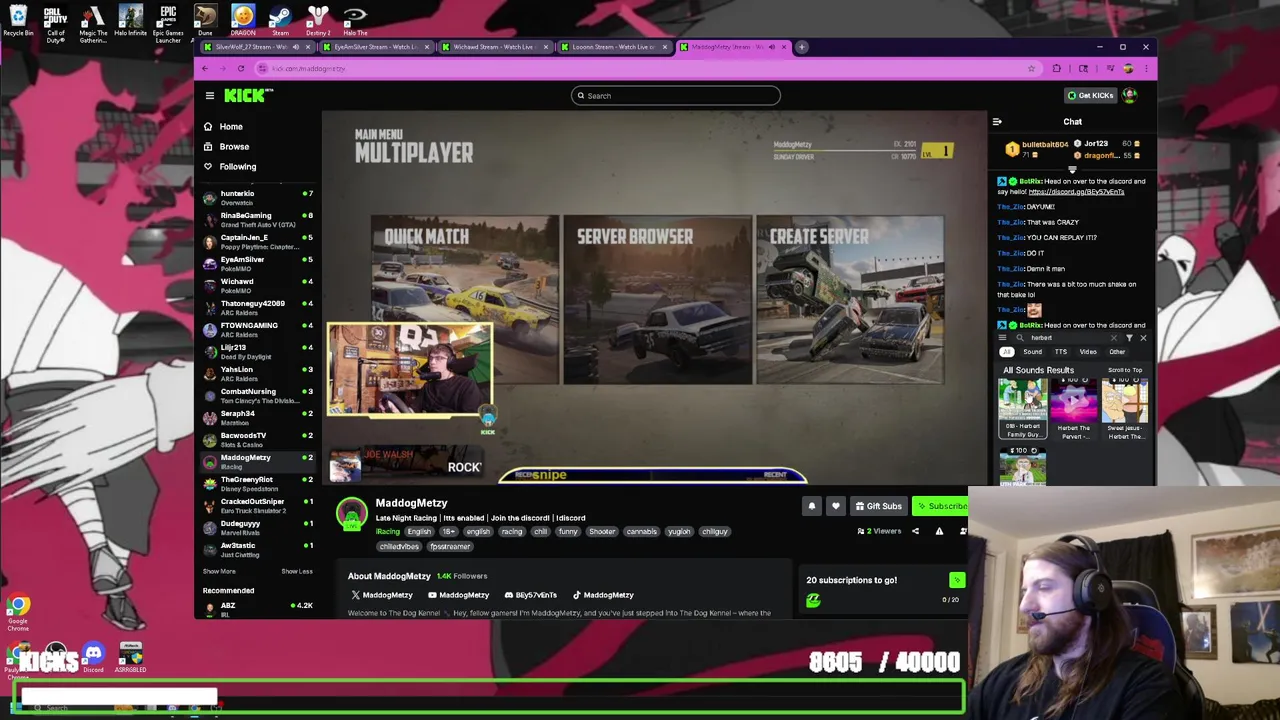1280x720 pixels.
Task: Click Scroll to Top in sounds
Action: point(1125,370)
